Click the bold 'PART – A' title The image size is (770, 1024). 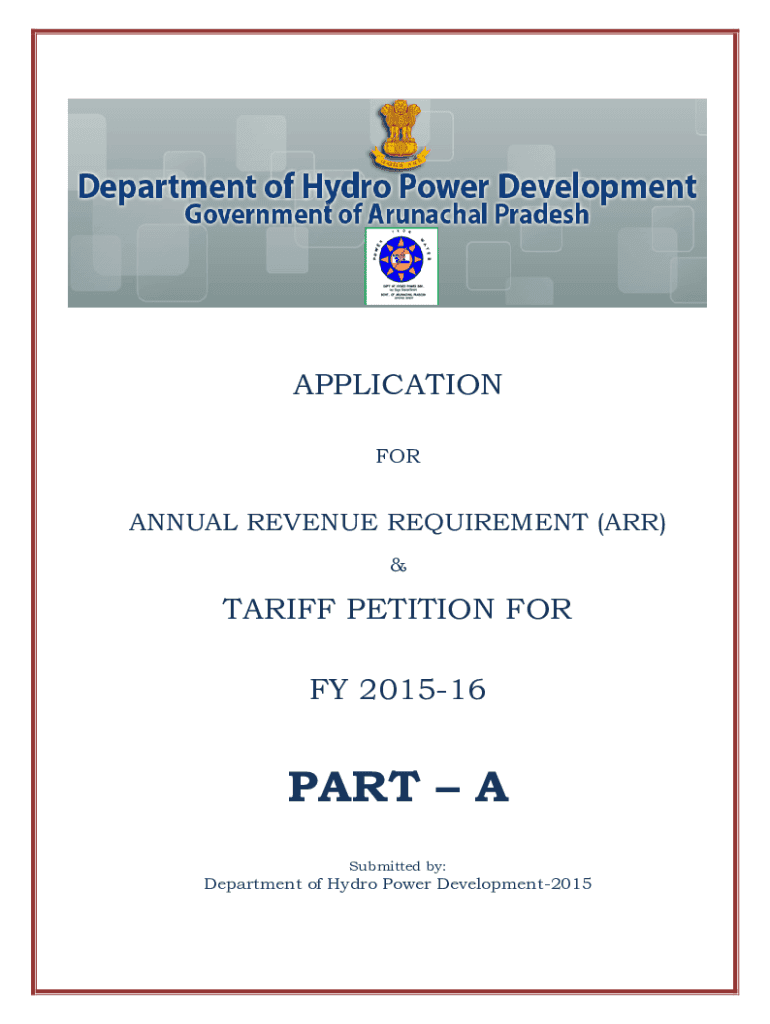click(x=398, y=788)
